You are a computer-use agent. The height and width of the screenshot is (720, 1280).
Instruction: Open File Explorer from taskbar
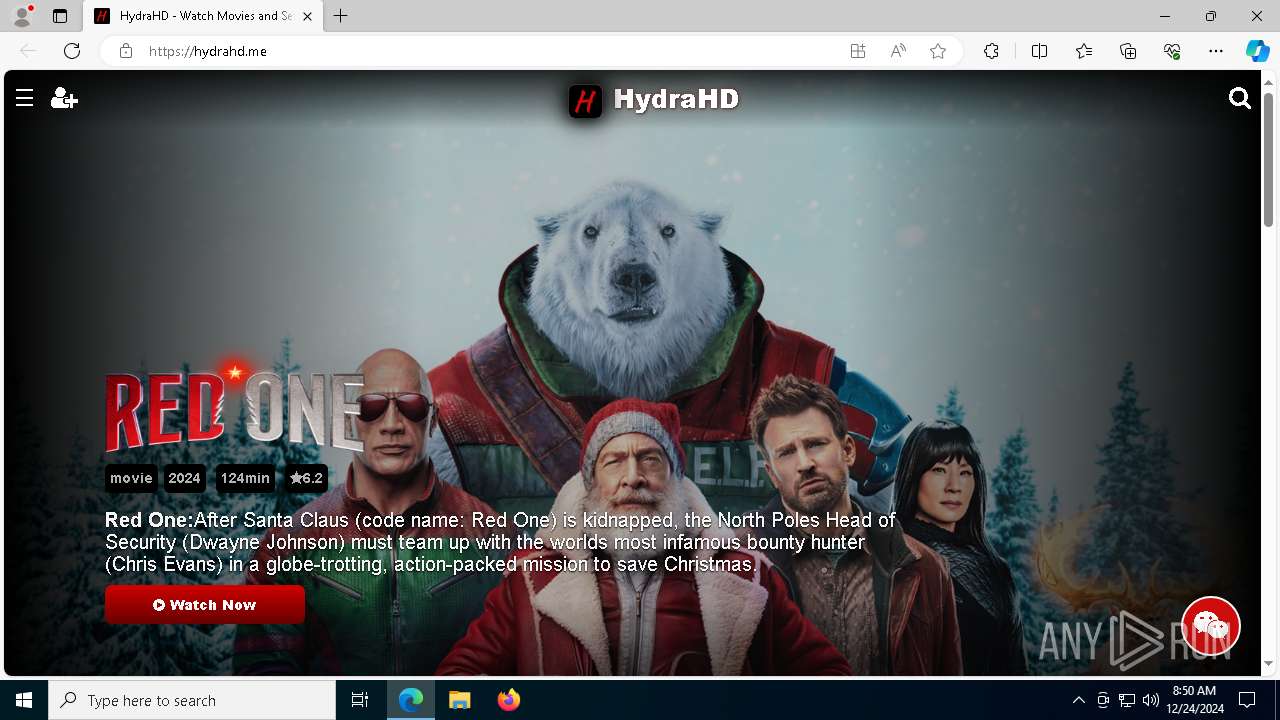tap(460, 700)
